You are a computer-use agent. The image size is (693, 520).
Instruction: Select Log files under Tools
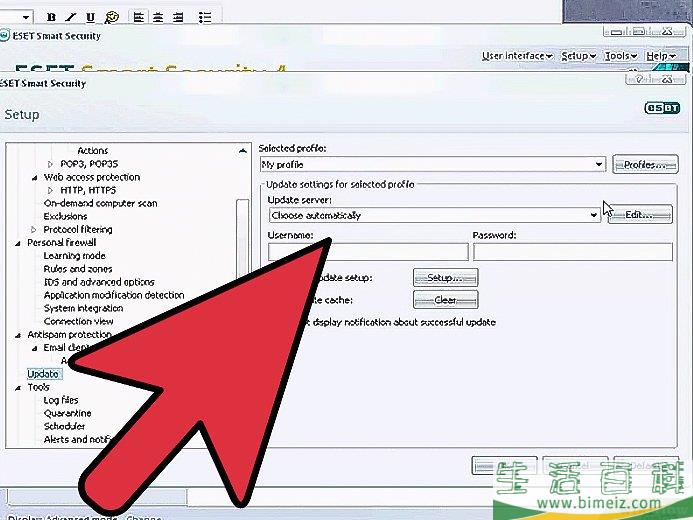tap(61, 400)
